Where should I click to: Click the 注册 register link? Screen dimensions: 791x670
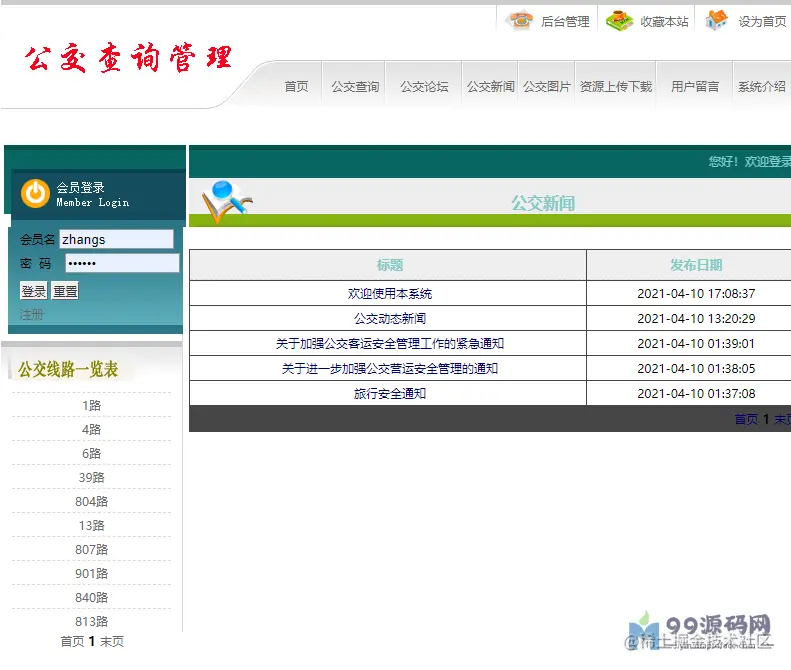[31, 315]
